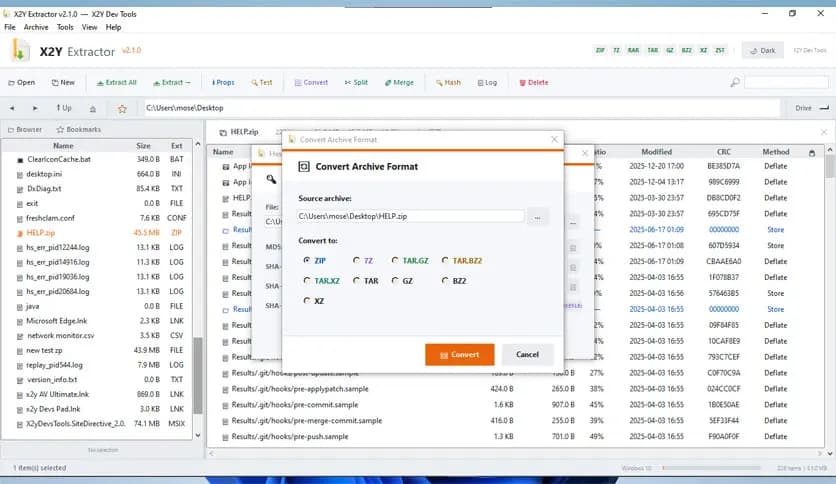836x484 pixels.
Task: Open the Drive selector
Action: coord(811,108)
